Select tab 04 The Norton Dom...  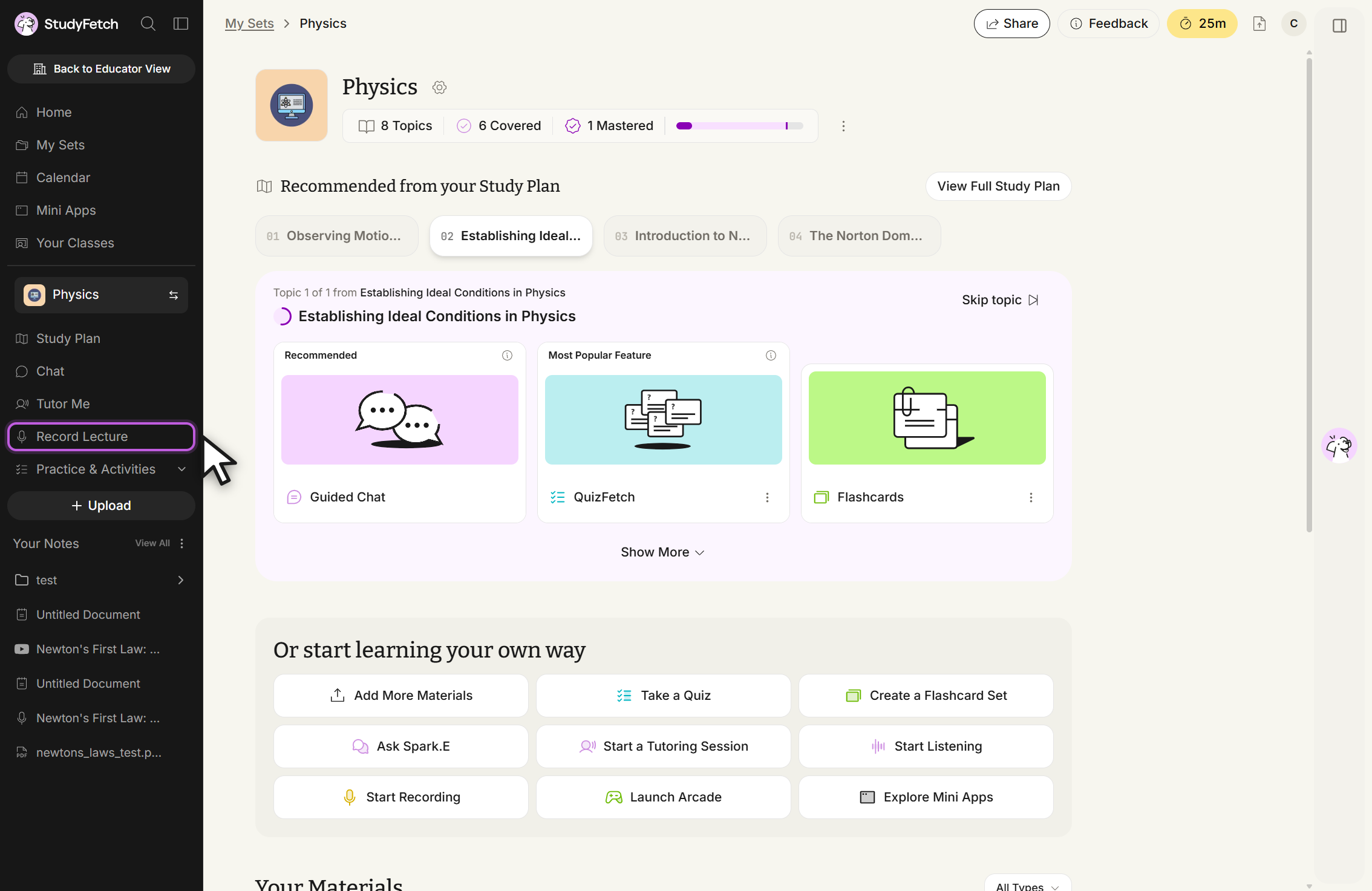860,236
